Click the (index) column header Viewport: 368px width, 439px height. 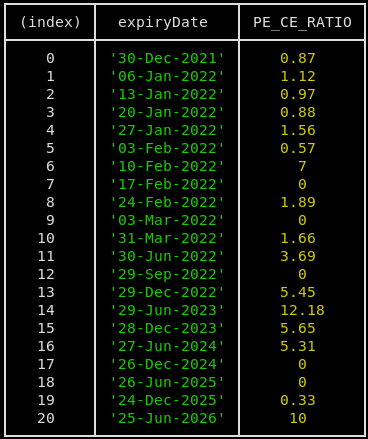(50, 23)
